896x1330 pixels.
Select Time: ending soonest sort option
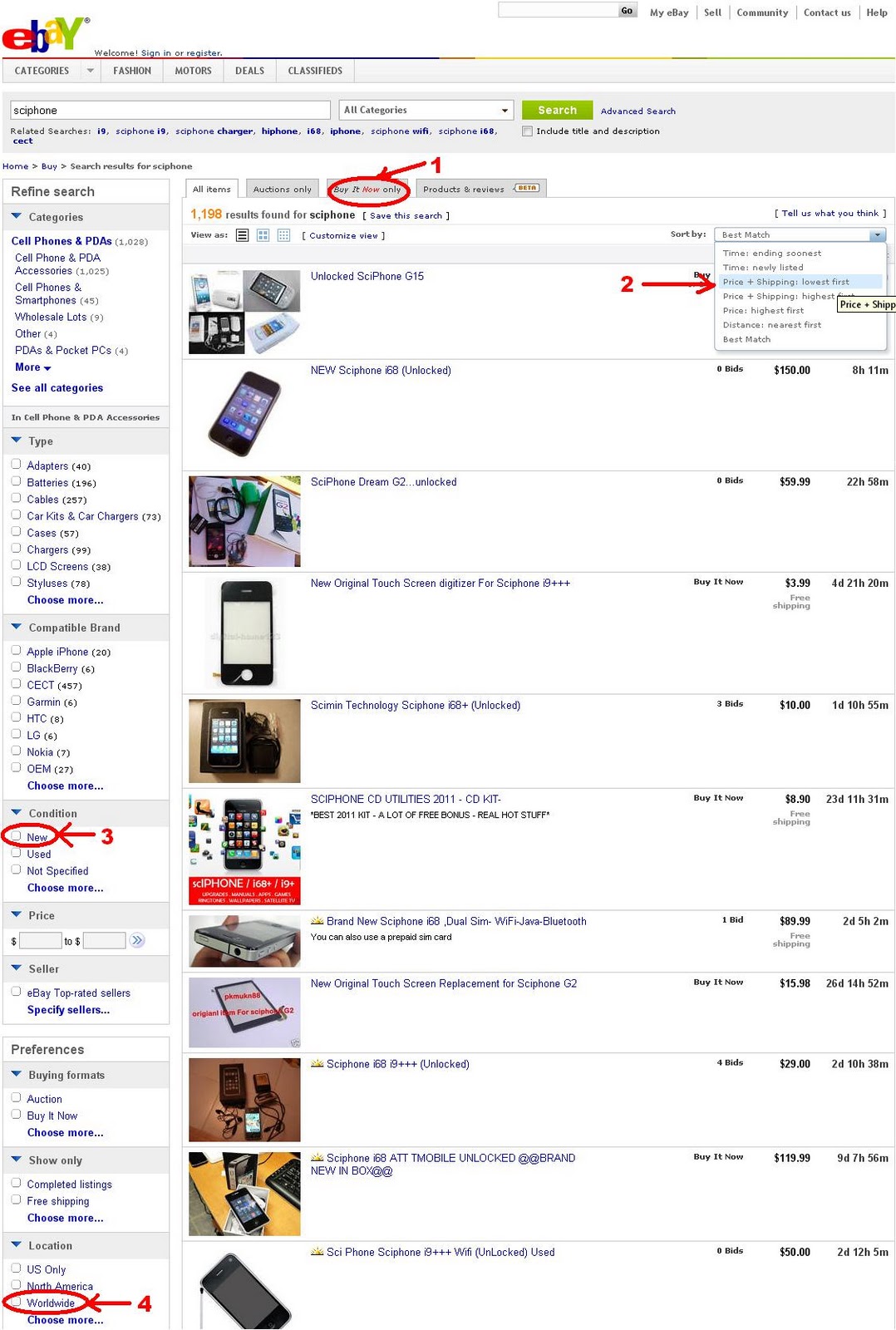coord(771,254)
